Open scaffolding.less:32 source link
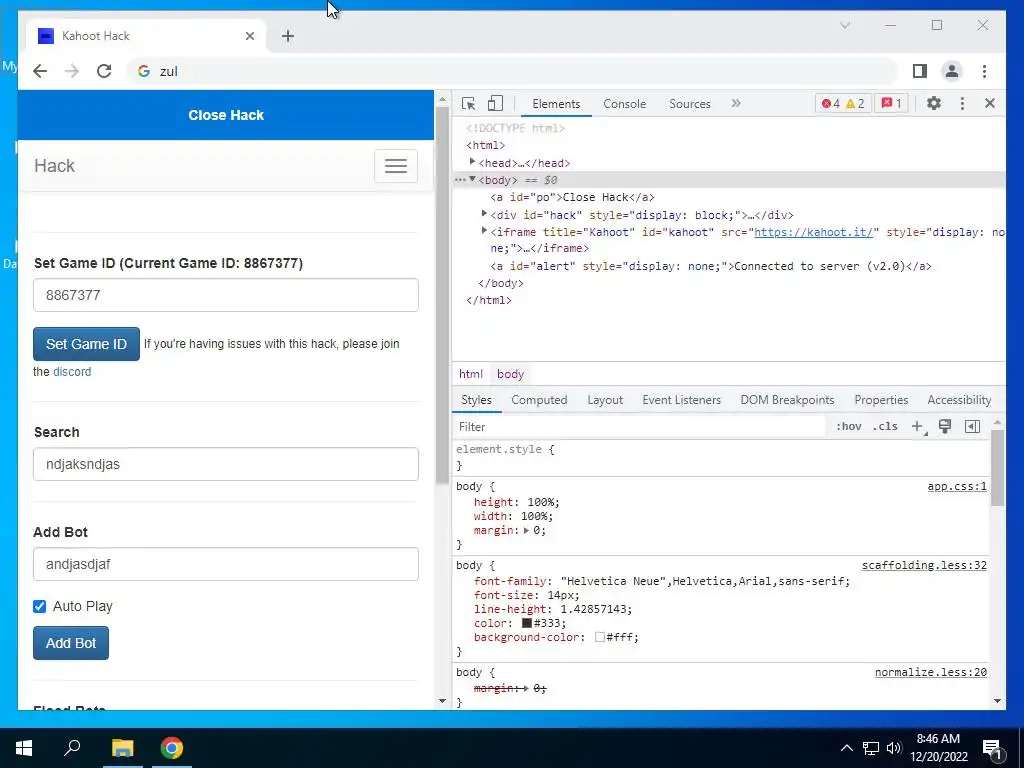Screen dimensions: 1024x768 click(x=924, y=566)
